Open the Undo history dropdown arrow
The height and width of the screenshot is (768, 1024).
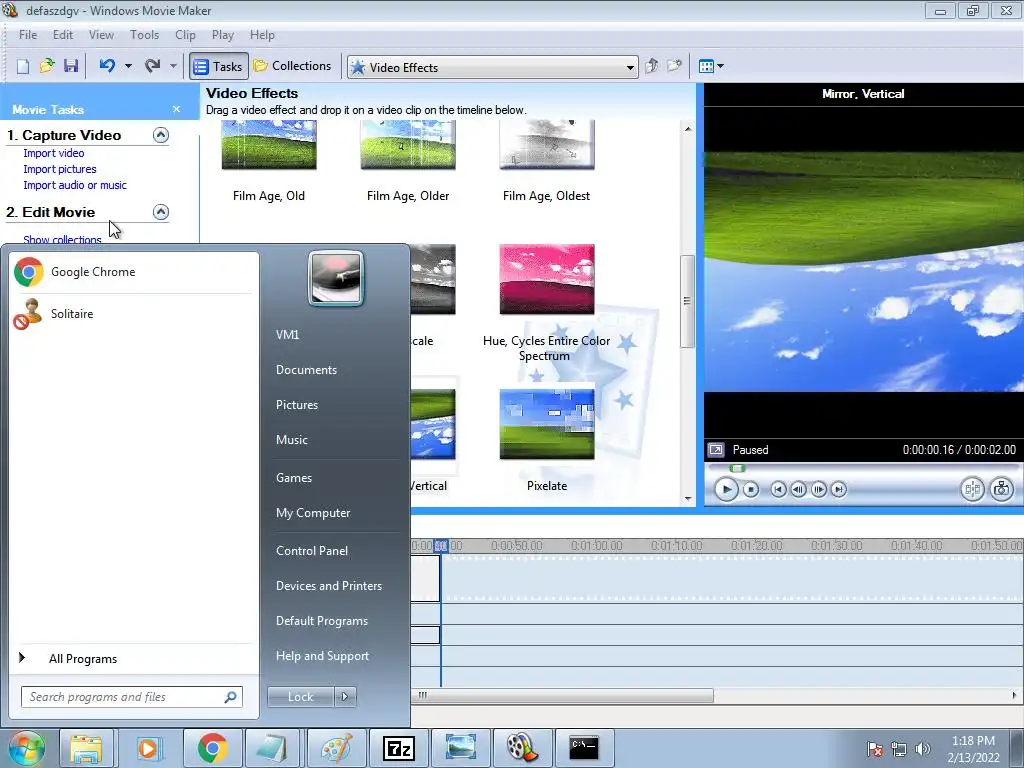[x=128, y=66]
